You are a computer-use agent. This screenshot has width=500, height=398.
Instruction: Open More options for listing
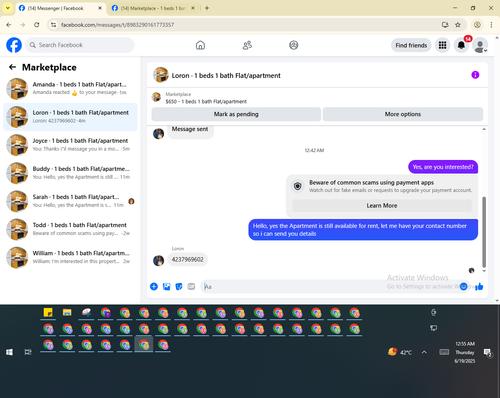pyautogui.click(x=403, y=114)
